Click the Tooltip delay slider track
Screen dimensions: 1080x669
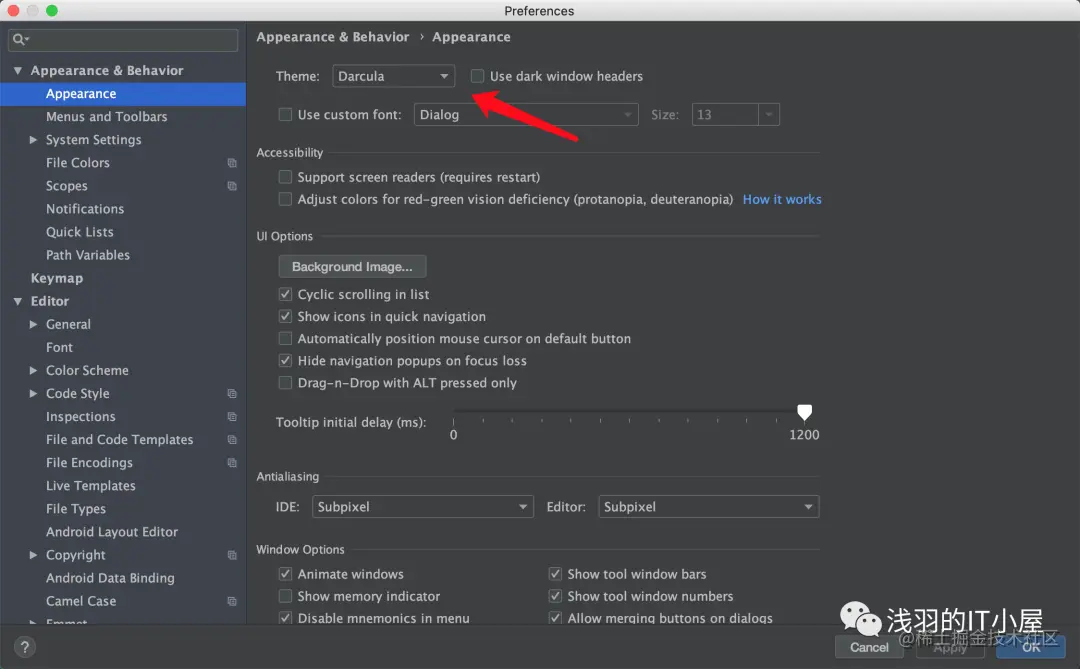629,412
